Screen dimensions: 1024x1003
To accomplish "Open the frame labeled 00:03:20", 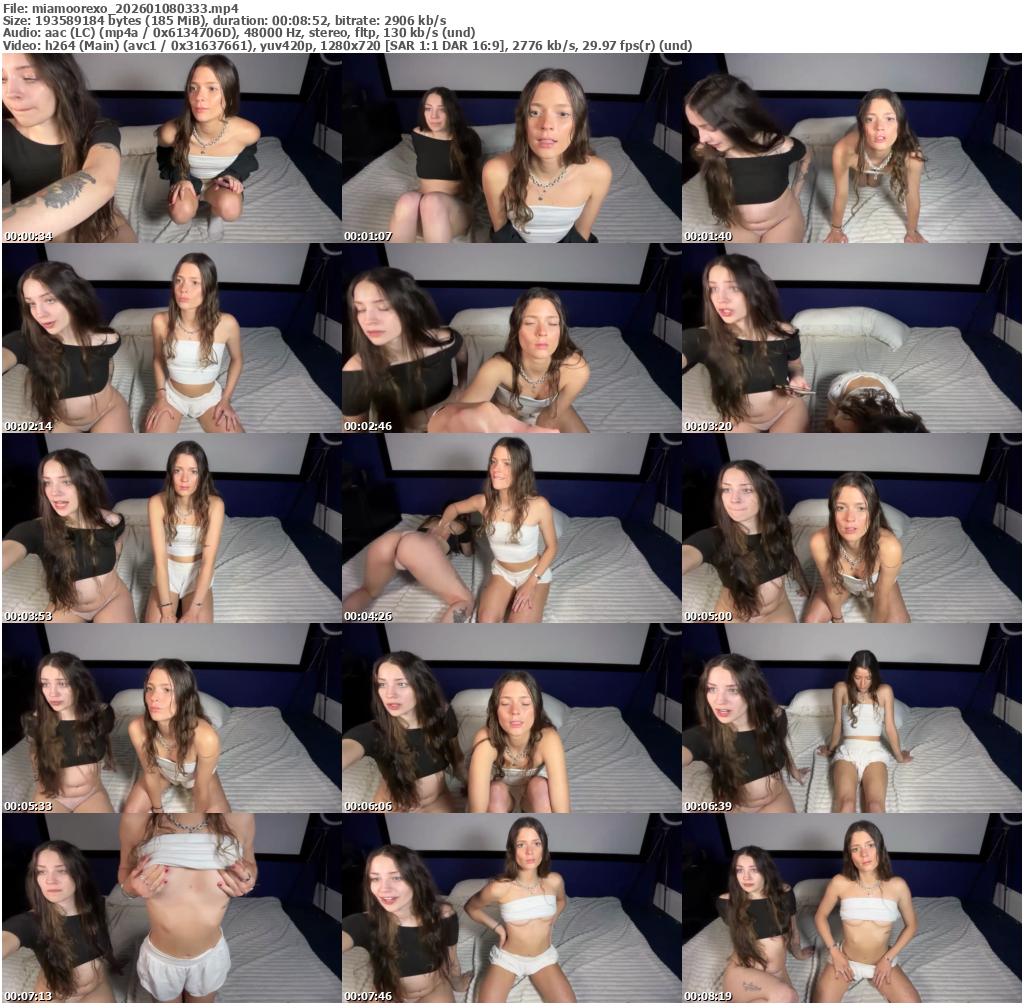I will [x=852, y=338].
